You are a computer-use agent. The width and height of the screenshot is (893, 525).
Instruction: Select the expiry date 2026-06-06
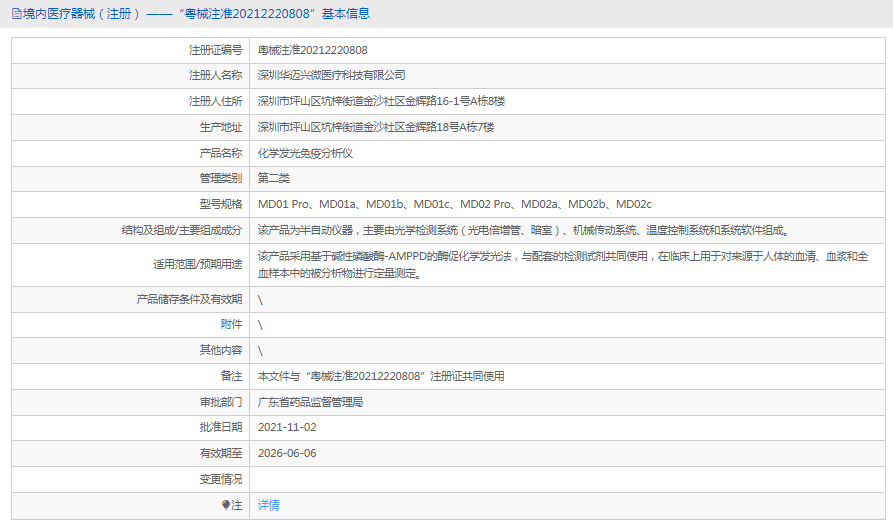click(x=287, y=453)
